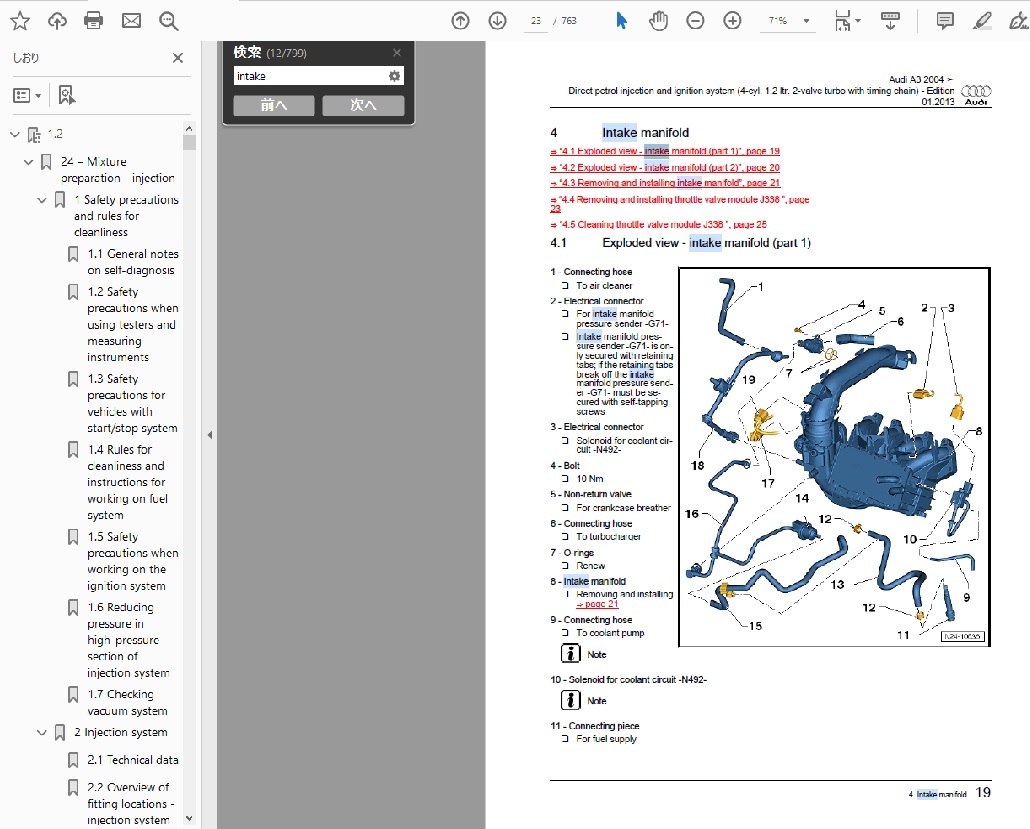Click the 次へ next result button
Screen dimensions: 1030x829
(363, 105)
